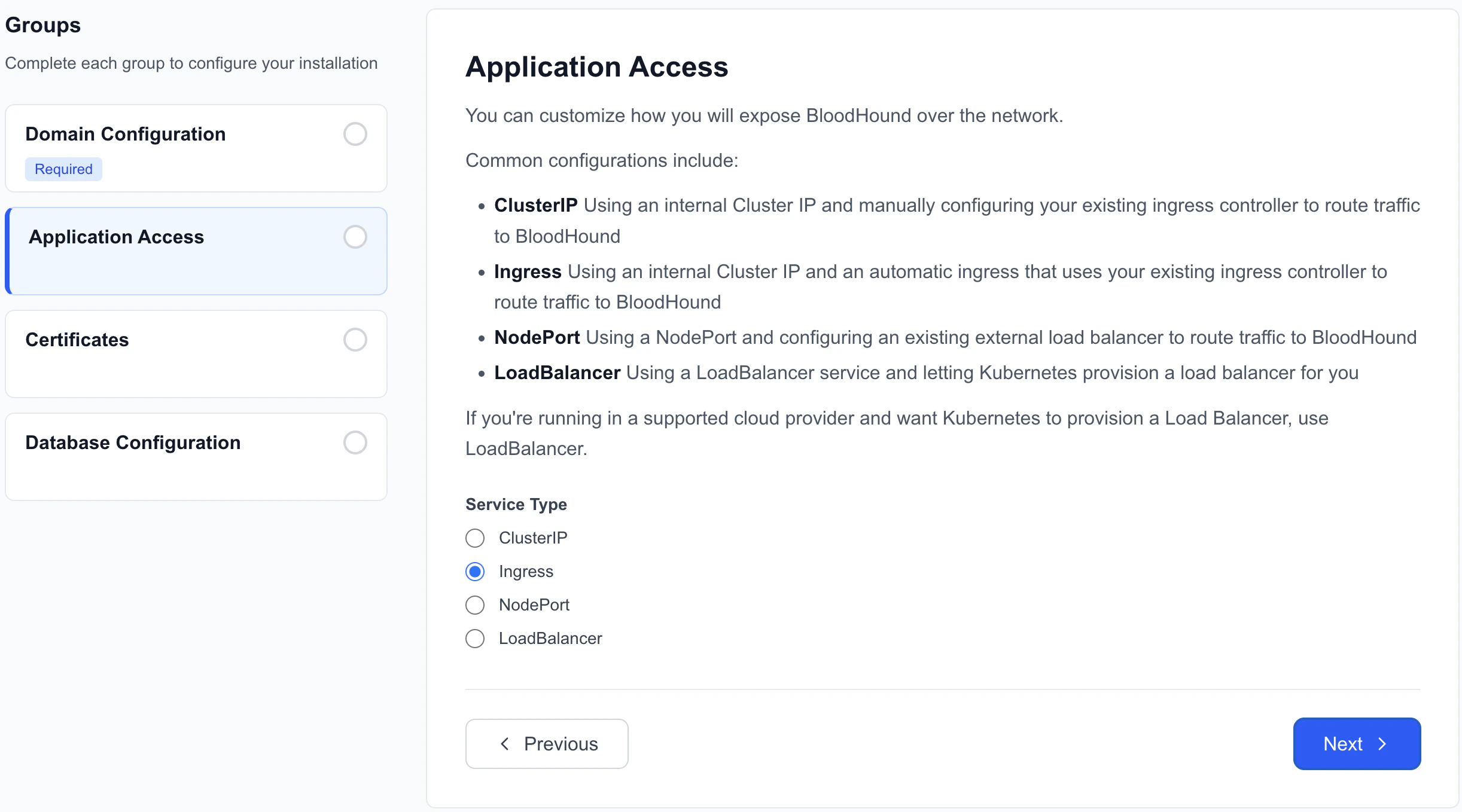
Task: Click the Required badge under Domain Configuration
Action: pos(63,169)
